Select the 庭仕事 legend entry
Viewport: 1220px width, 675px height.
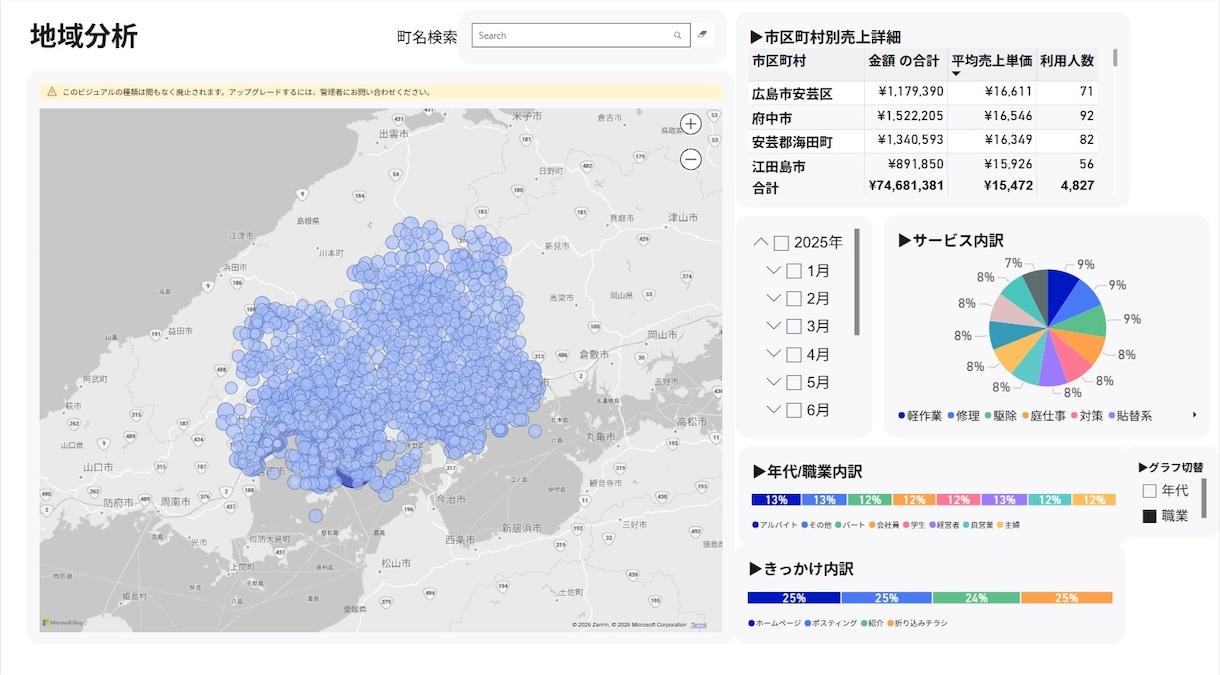pyautogui.click(x=1044, y=416)
